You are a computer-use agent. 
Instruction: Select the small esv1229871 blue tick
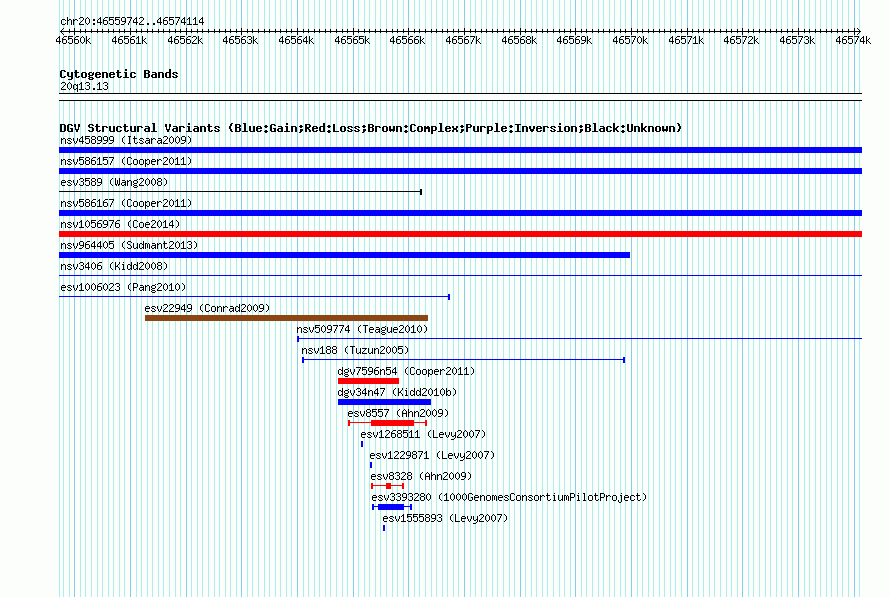[x=371, y=465]
